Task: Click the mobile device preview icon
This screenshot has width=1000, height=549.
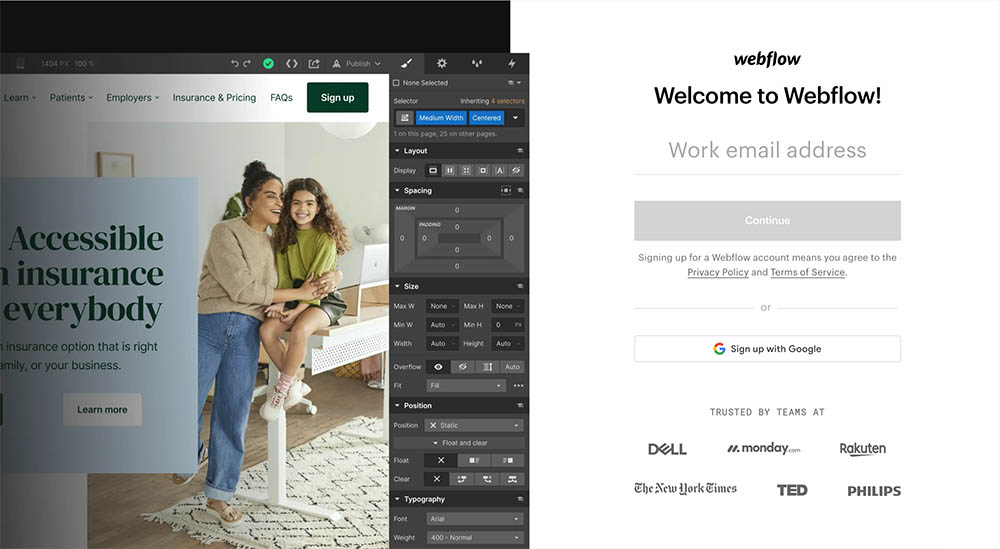Action: click(x=20, y=63)
